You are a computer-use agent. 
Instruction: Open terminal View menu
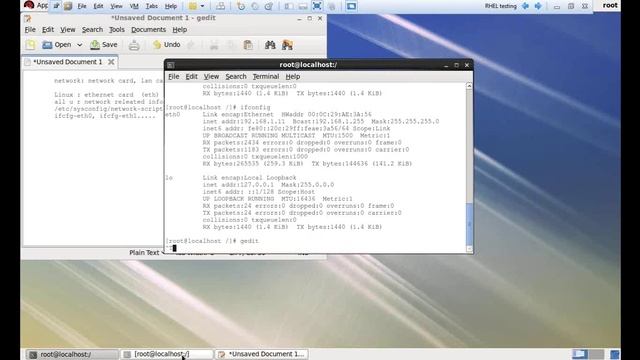[211, 77]
